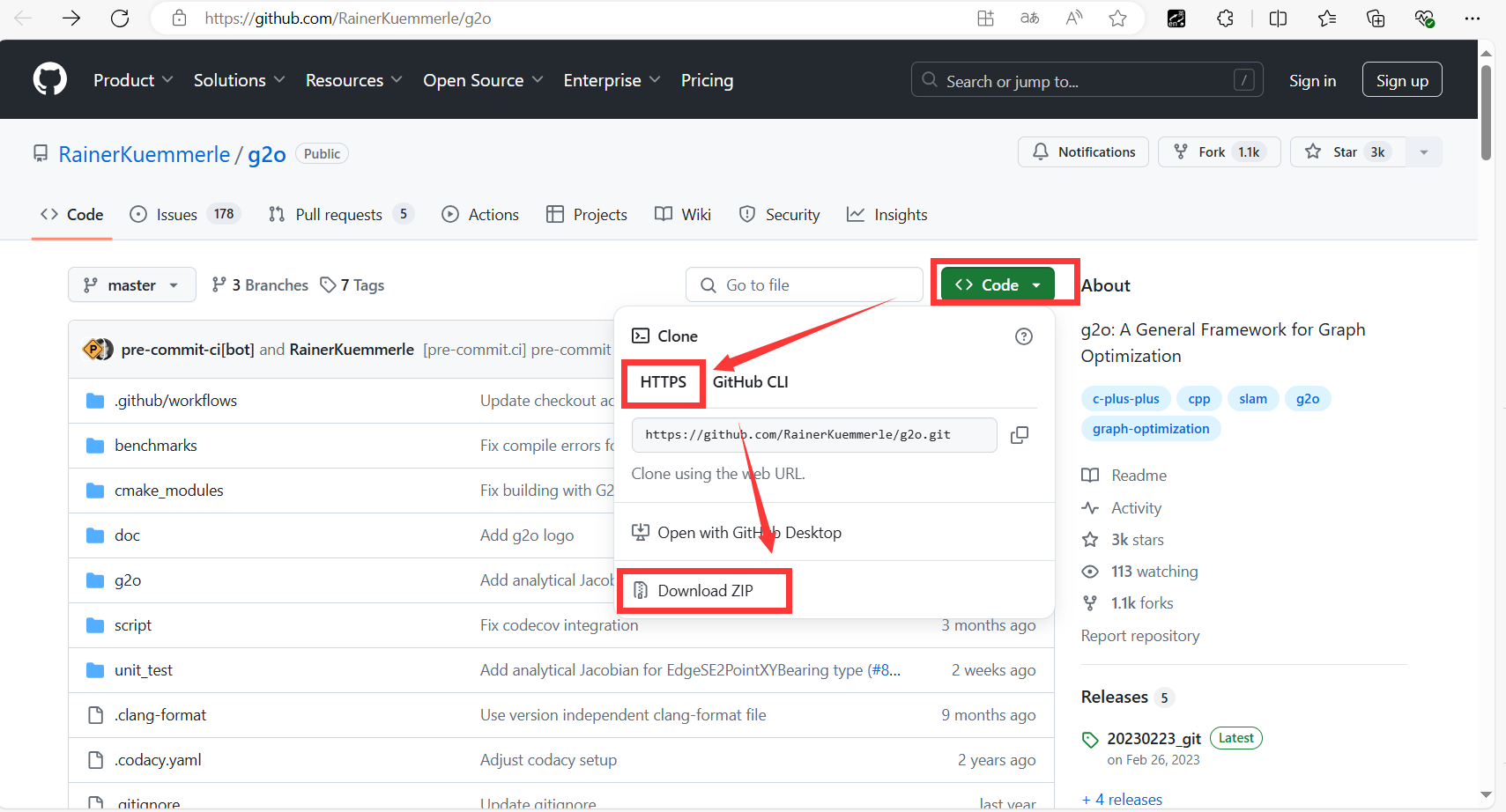Go forward with browser forward arrow
The image size is (1506, 812).
click(x=71, y=18)
